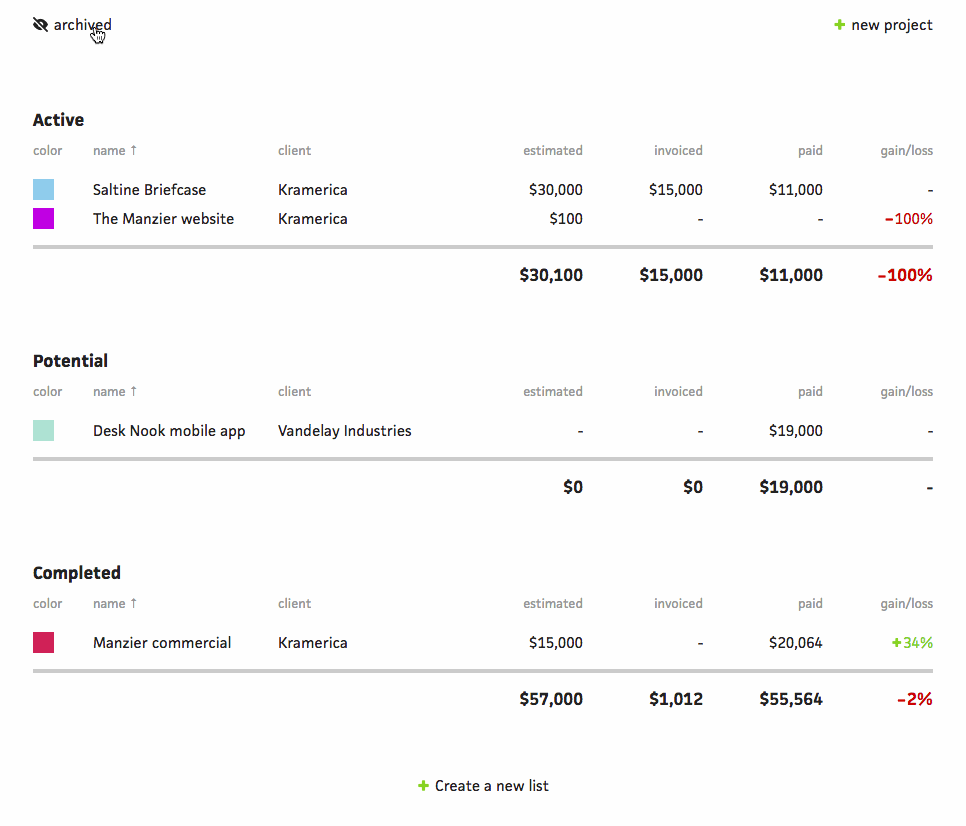Open the Saltine Briefcase project
The image size is (966, 826).
point(149,190)
